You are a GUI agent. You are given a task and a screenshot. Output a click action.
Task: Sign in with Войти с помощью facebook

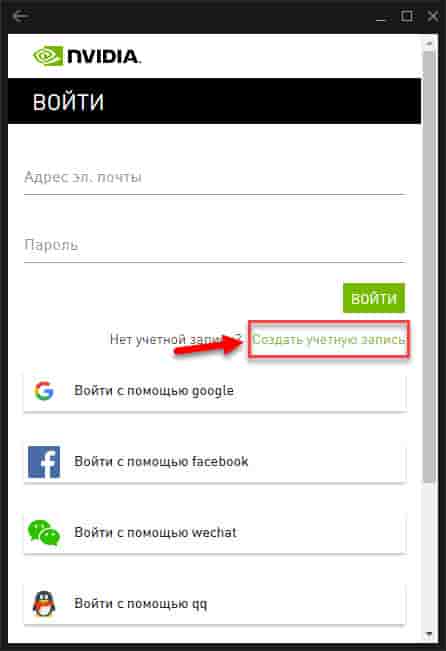pyautogui.click(x=215, y=462)
